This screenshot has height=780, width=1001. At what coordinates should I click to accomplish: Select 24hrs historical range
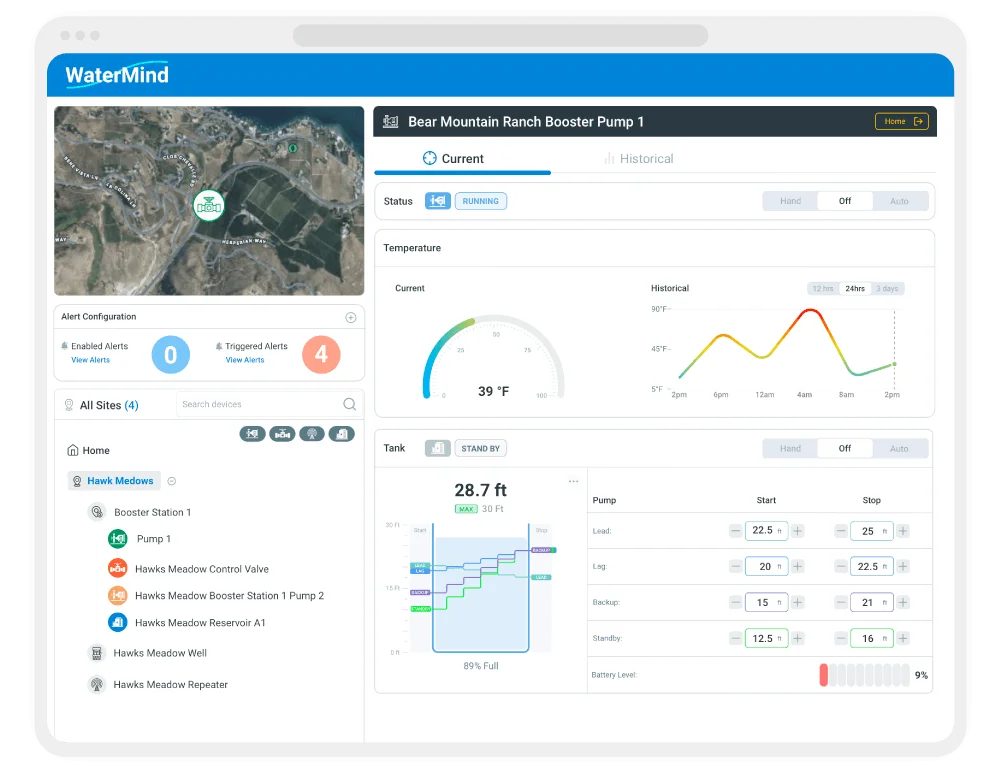pos(855,289)
